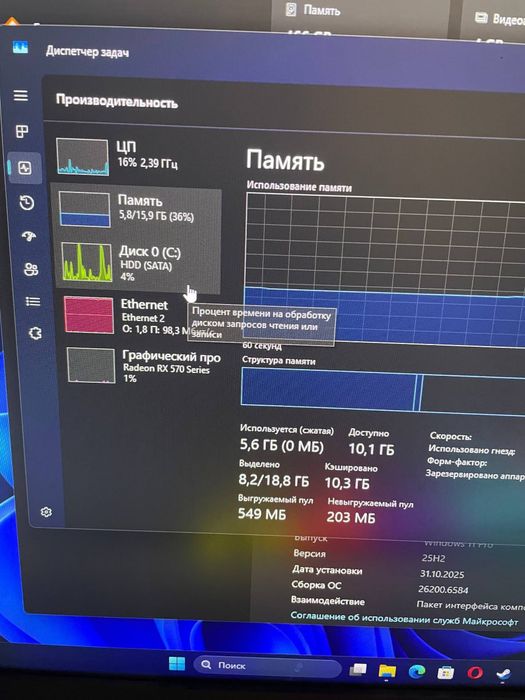Click the 8,2/18,8 ГБ committed value
The width and height of the screenshot is (525, 700).
274,480
